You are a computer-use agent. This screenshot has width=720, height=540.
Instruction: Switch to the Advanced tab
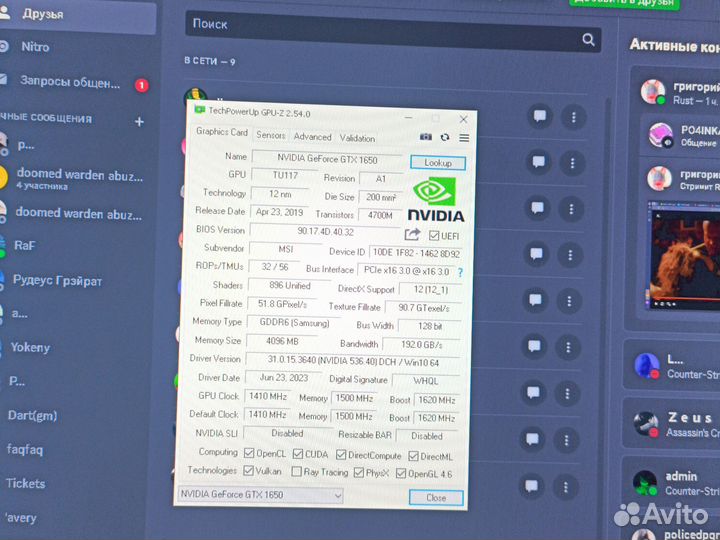[x=312, y=137]
